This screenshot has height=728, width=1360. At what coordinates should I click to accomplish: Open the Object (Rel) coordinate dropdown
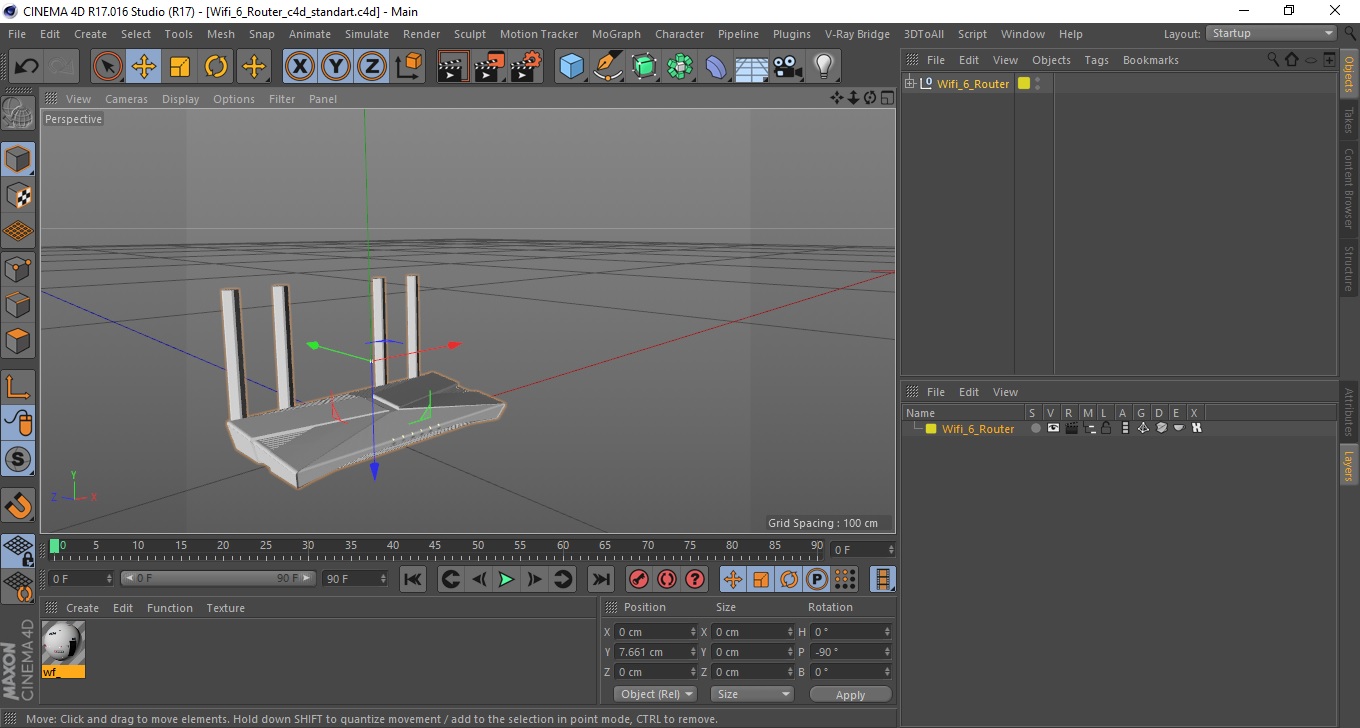pyautogui.click(x=655, y=694)
